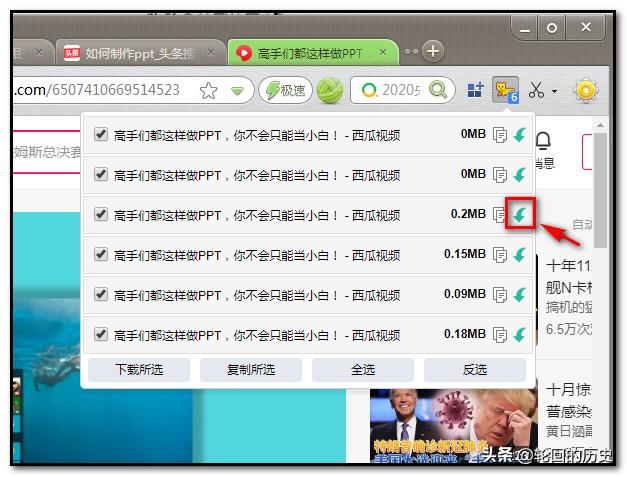Image resolution: width=627 pixels, height=477 pixels.
Task: Click the video sniffer extension icon with badge 6
Action: 505,91
